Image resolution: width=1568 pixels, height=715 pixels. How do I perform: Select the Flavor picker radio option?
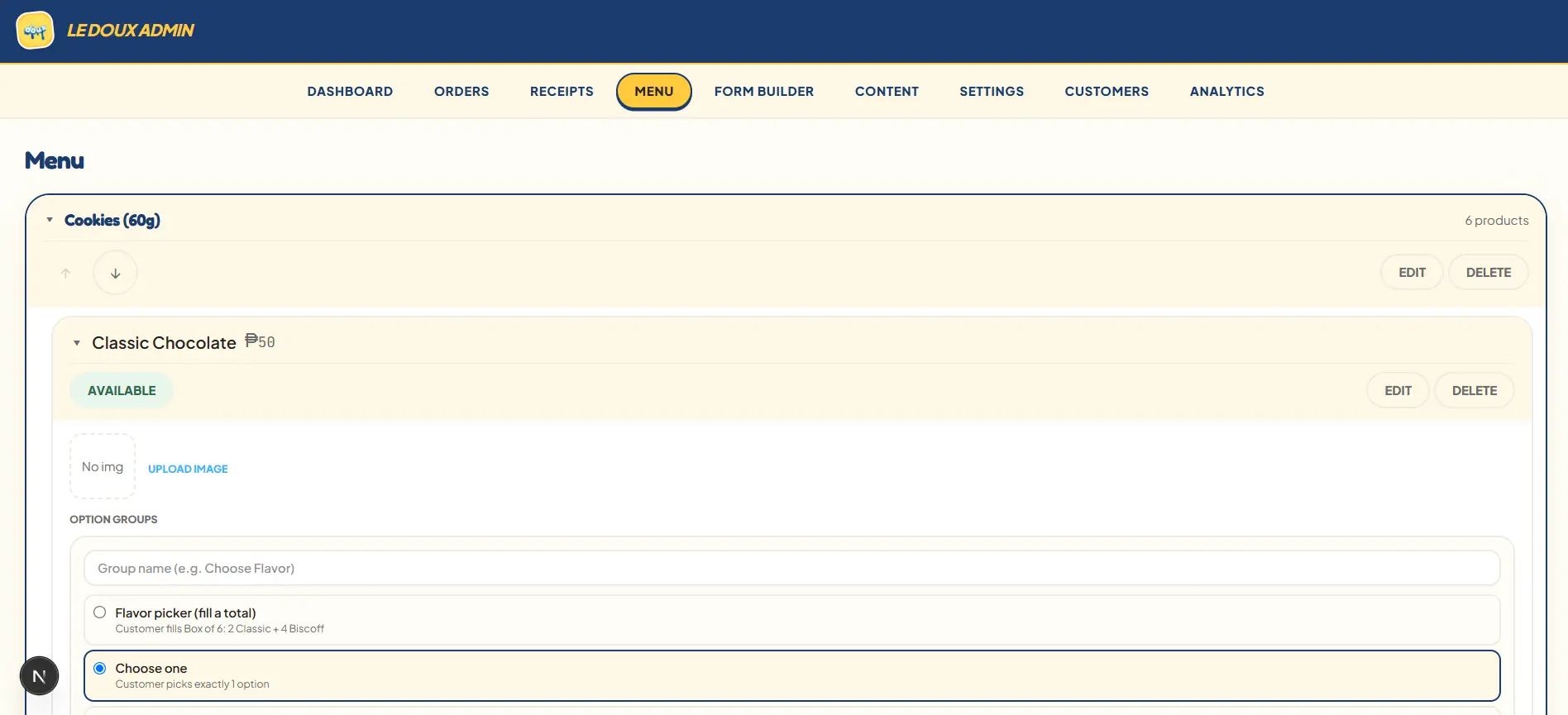pyautogui.click(x=100, y=613)
